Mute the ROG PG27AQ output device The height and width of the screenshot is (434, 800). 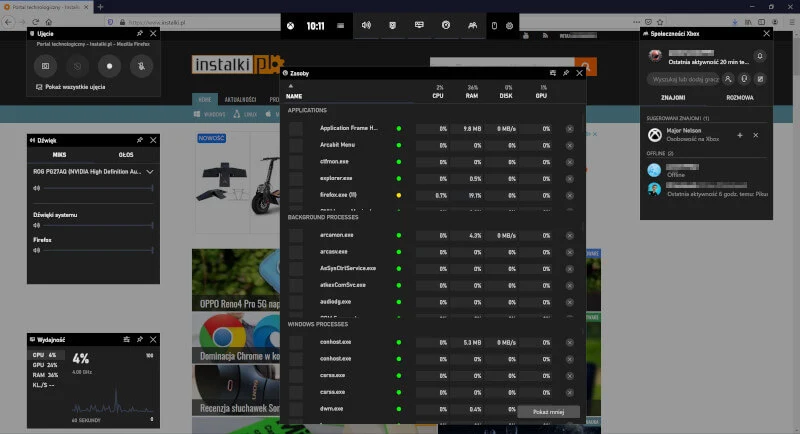pos(36,188)
